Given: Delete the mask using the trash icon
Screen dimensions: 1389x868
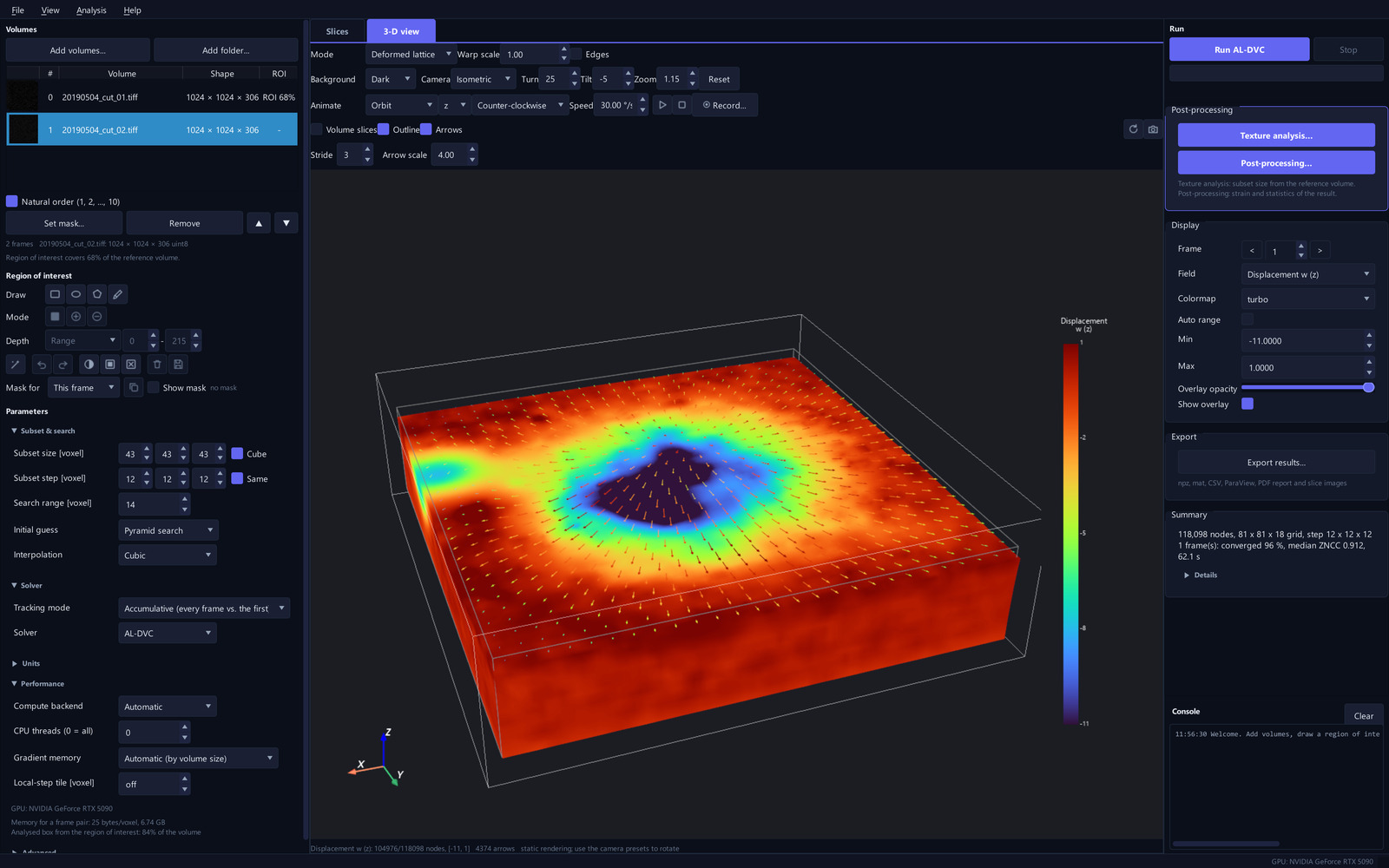Looking at the screenshot, I should click(157, 365).
